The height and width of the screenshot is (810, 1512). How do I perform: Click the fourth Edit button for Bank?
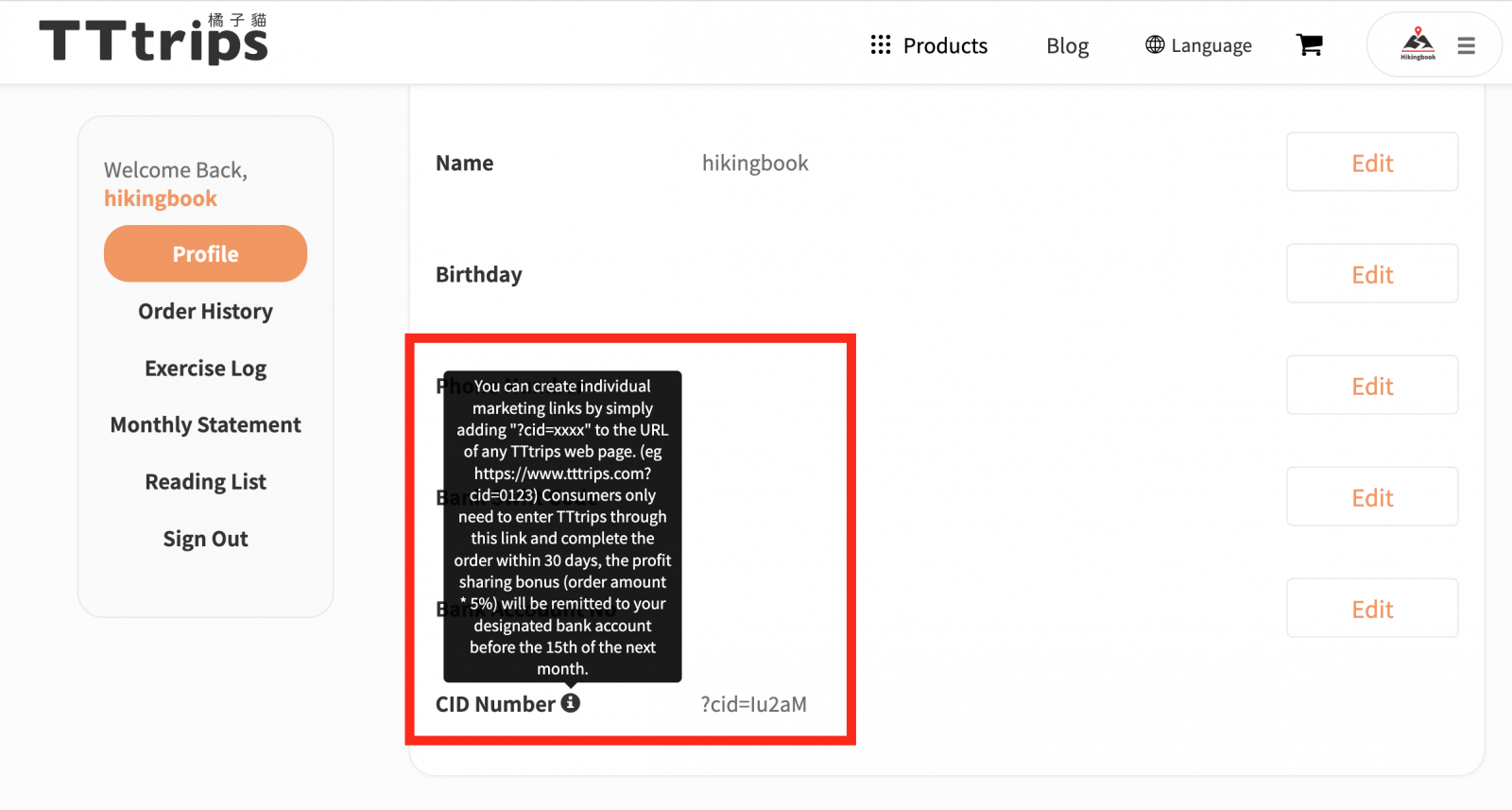[1372, 496]
